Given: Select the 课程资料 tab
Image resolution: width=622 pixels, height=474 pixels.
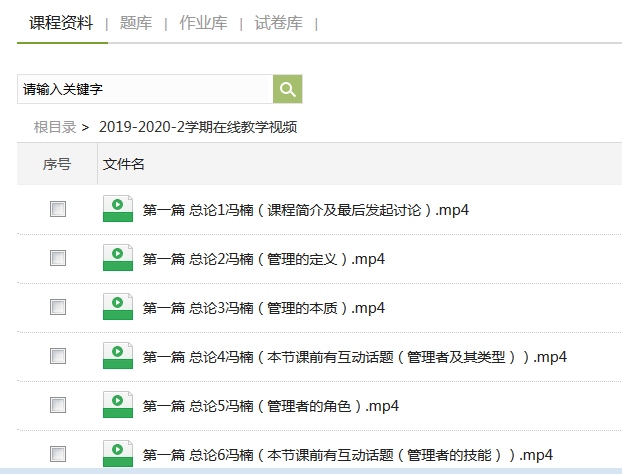Looking at the screenshot, I should [61, 23].
